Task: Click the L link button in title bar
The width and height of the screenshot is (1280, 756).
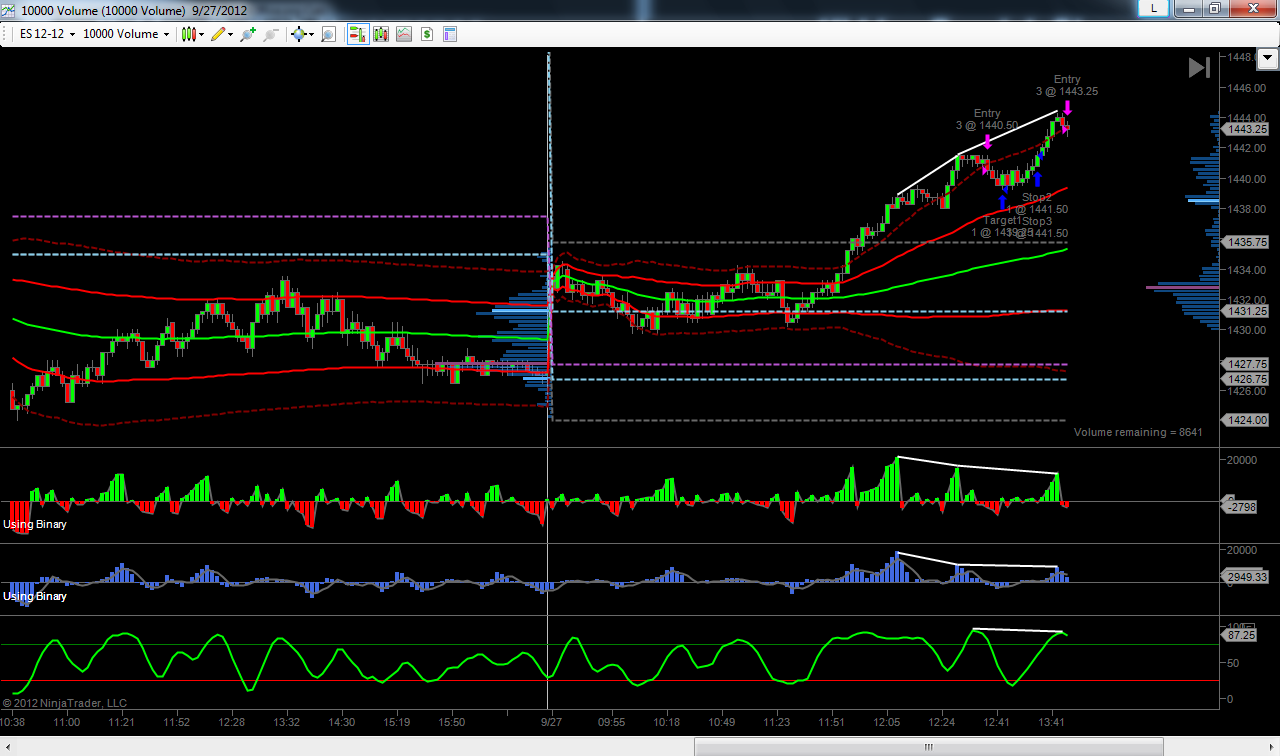Action: 1155,8
